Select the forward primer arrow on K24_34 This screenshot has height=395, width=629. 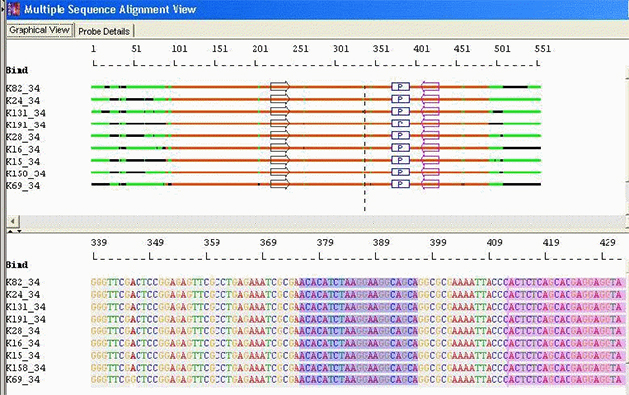[x=280, y=99]
